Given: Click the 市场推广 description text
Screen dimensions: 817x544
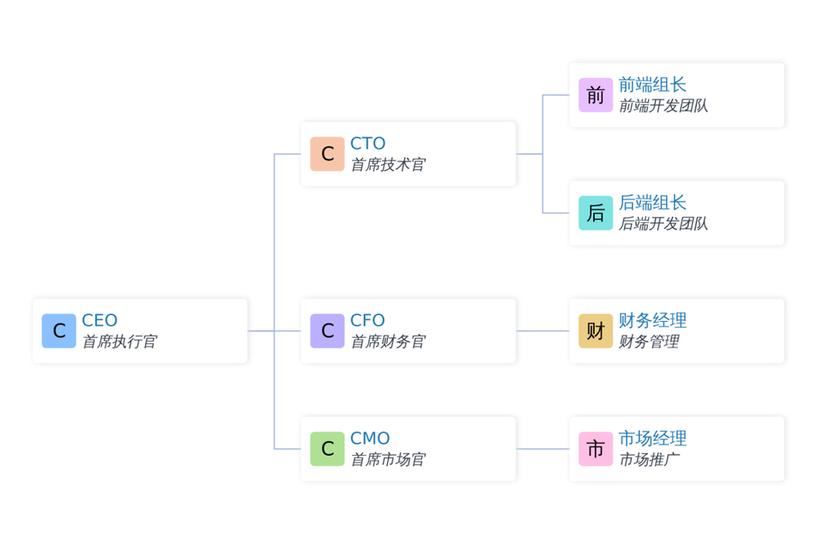Looking at the screenshot, I should tap(649, 460).
